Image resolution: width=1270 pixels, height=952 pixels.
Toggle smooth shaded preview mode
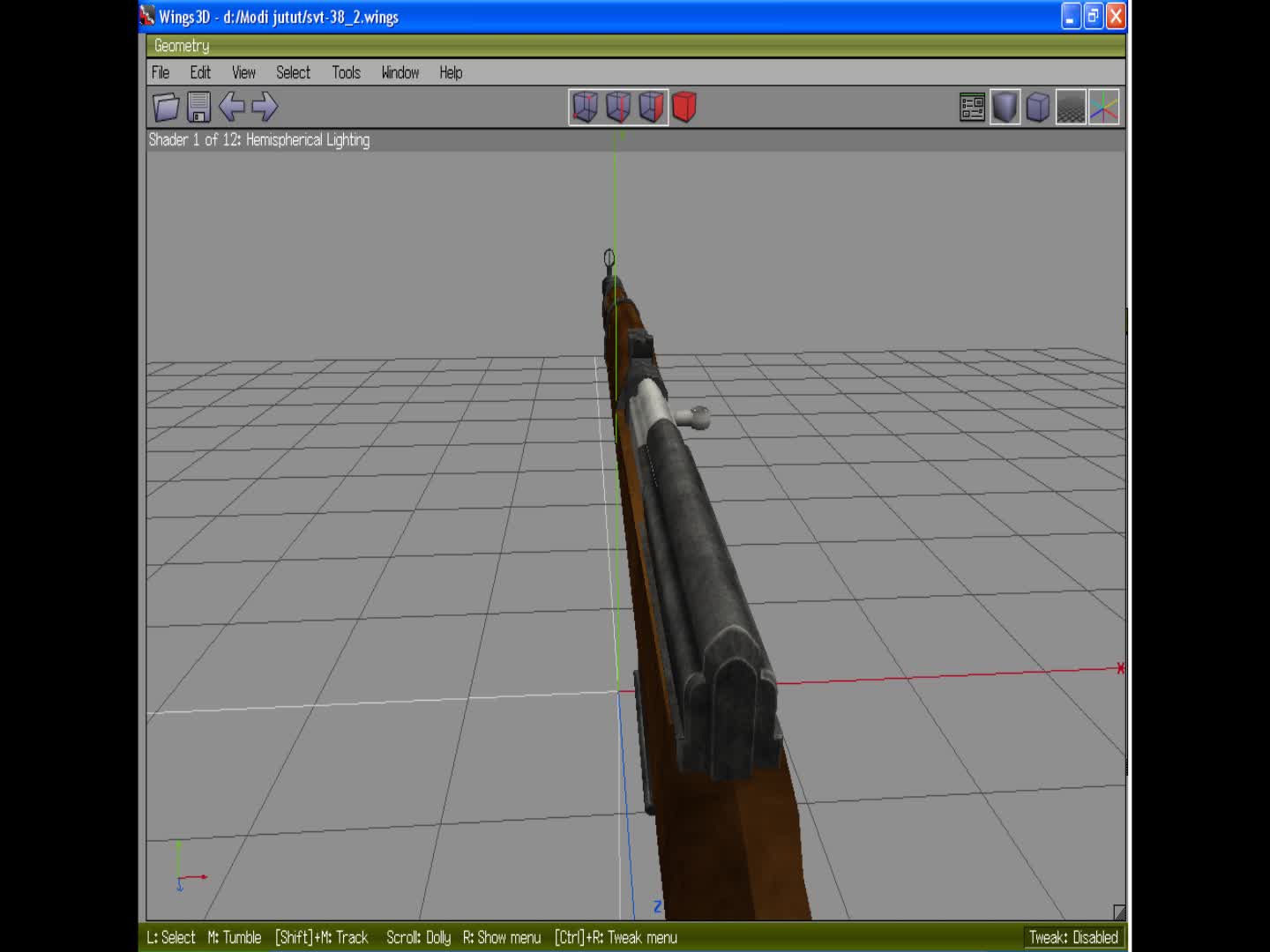click(x=1005, y=107)
